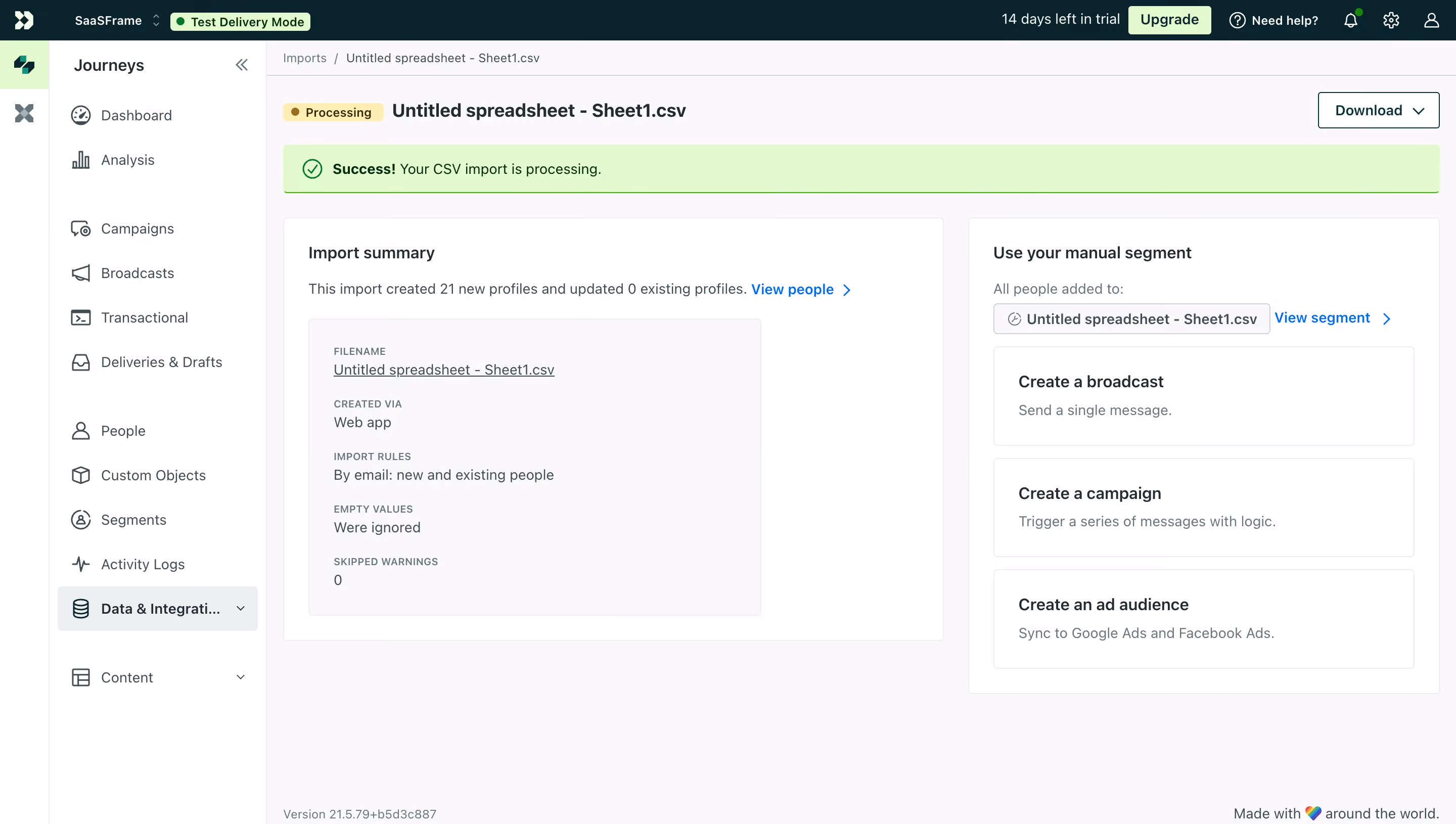Open Custom Objects menu item
This screenshot has height=824, width=1456.
(x=157, y=475)
